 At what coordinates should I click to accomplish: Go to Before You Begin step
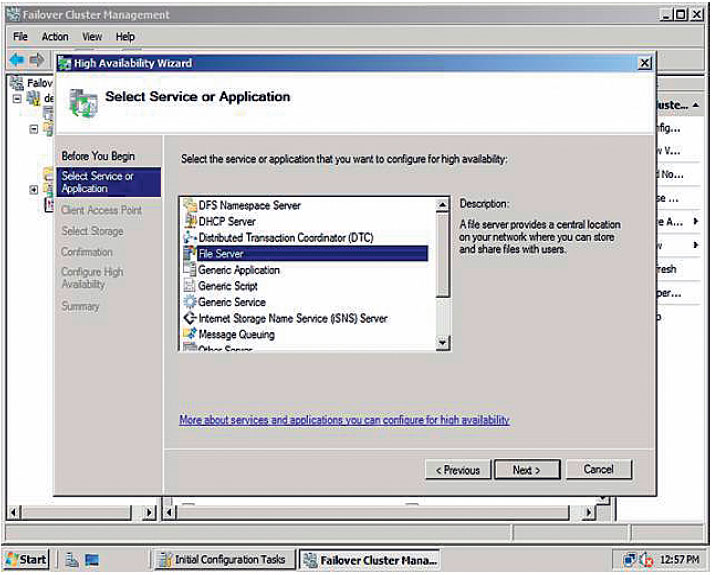[x=97, y=157]
